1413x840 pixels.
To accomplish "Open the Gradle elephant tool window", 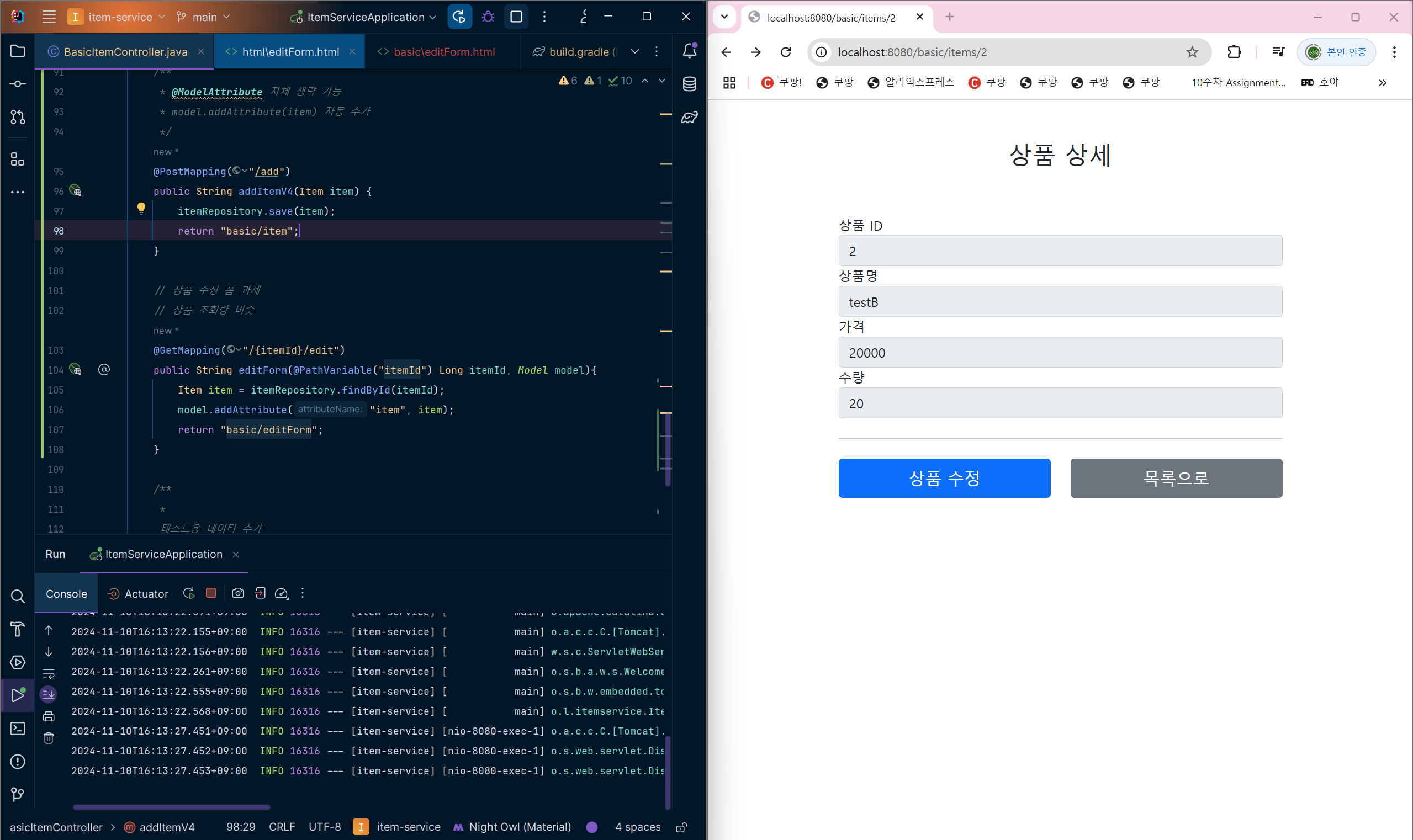I will point(689,117).
